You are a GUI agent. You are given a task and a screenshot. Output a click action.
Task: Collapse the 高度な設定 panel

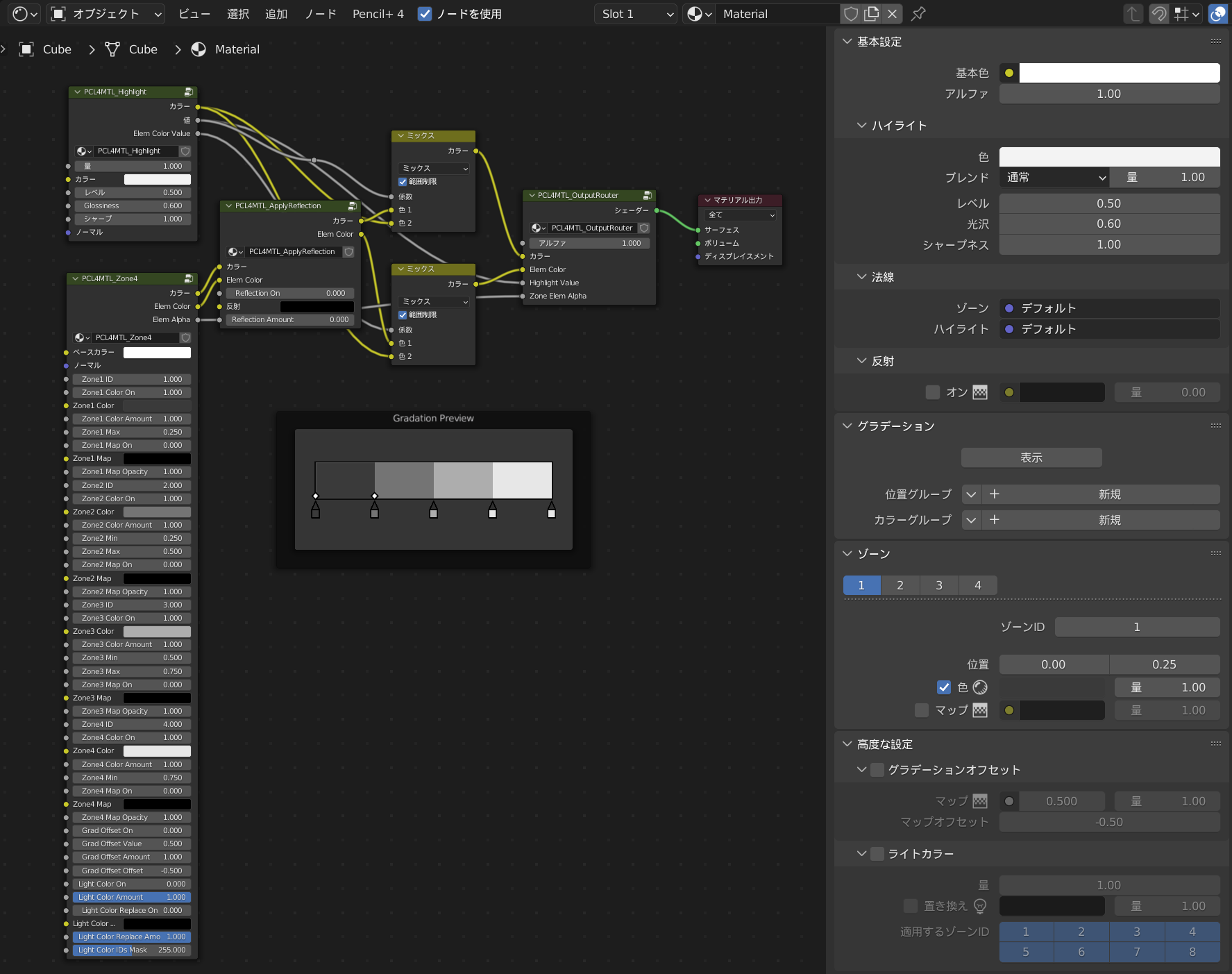847,744
